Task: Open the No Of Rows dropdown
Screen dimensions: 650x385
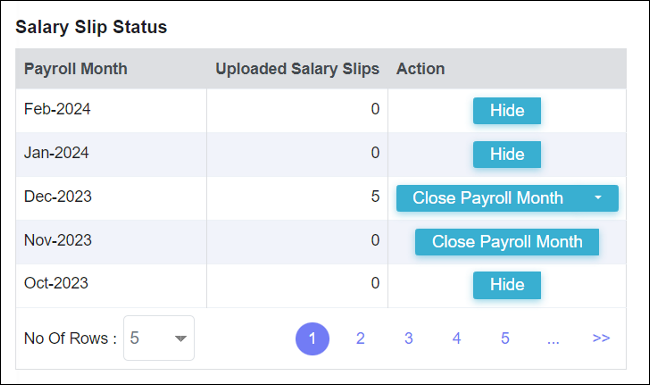Action: (x=159, y=338)
